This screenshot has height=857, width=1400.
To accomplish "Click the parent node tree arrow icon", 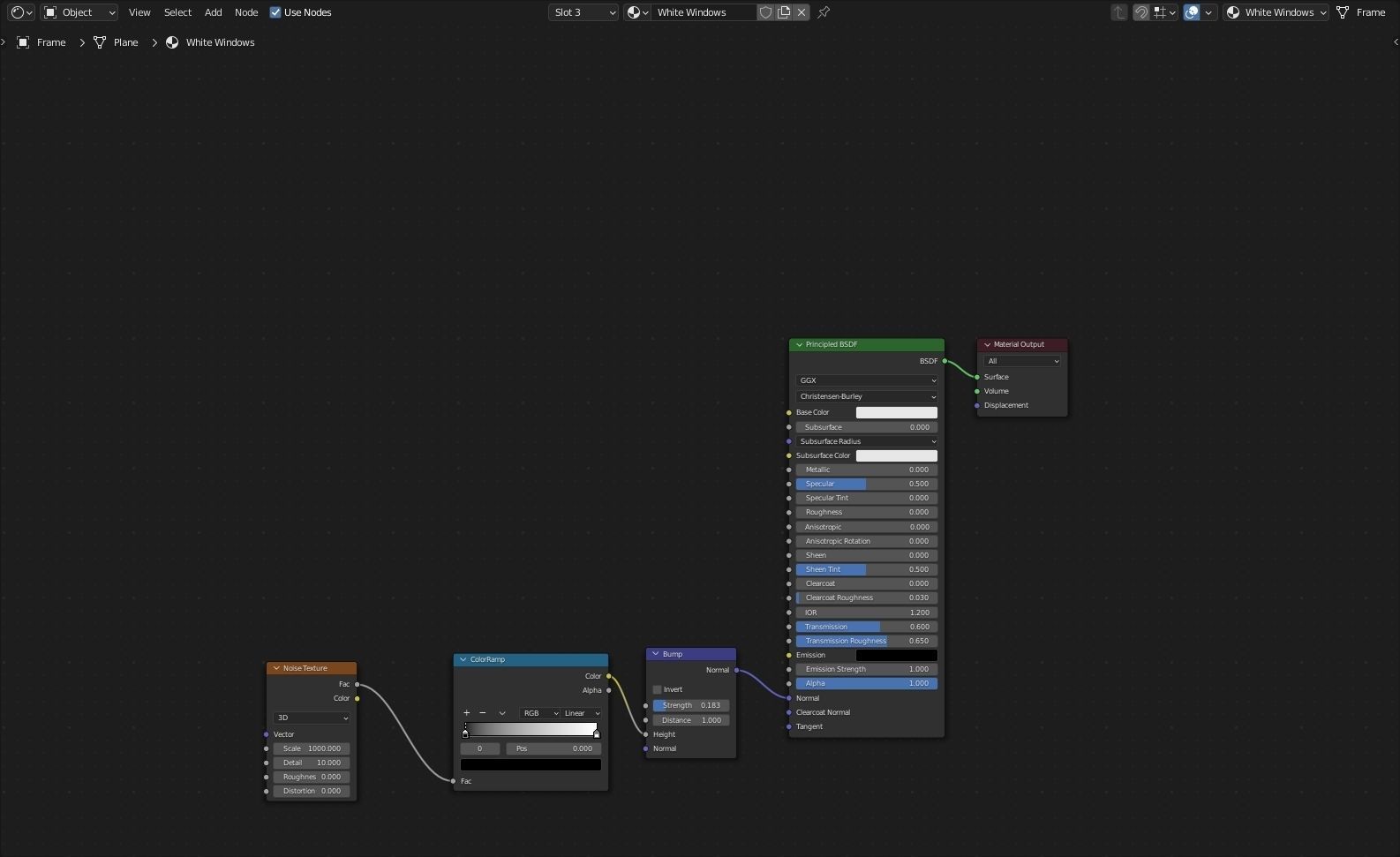I will (1119, 12).
